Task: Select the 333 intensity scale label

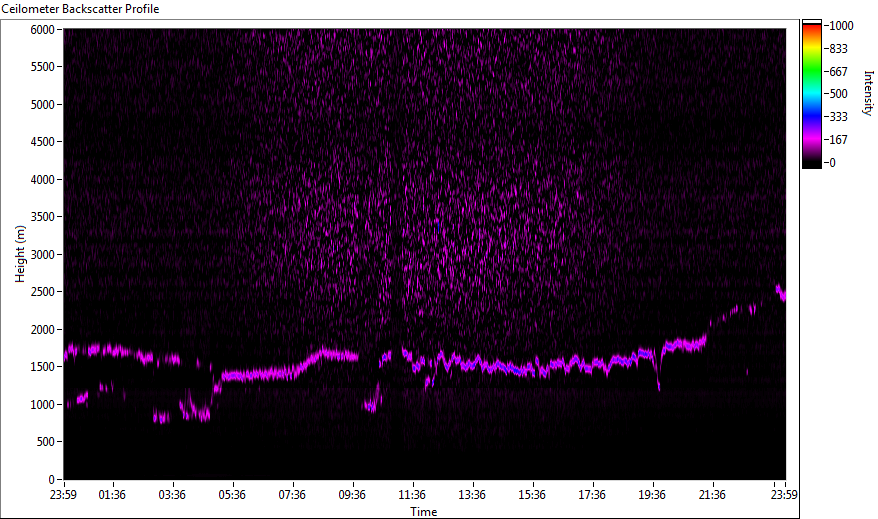Action: click(838, 117)
